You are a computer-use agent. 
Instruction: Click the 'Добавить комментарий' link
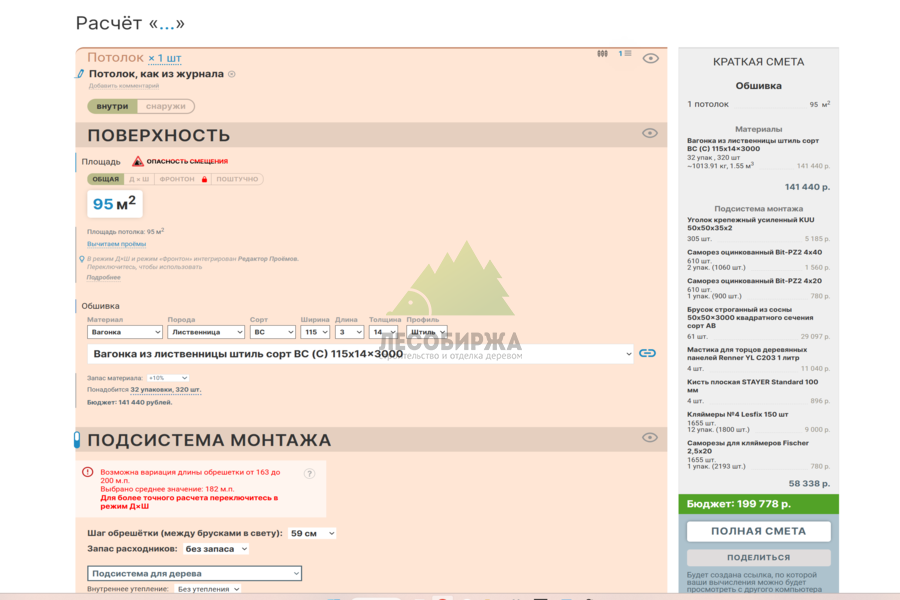[x=123, y=86]
